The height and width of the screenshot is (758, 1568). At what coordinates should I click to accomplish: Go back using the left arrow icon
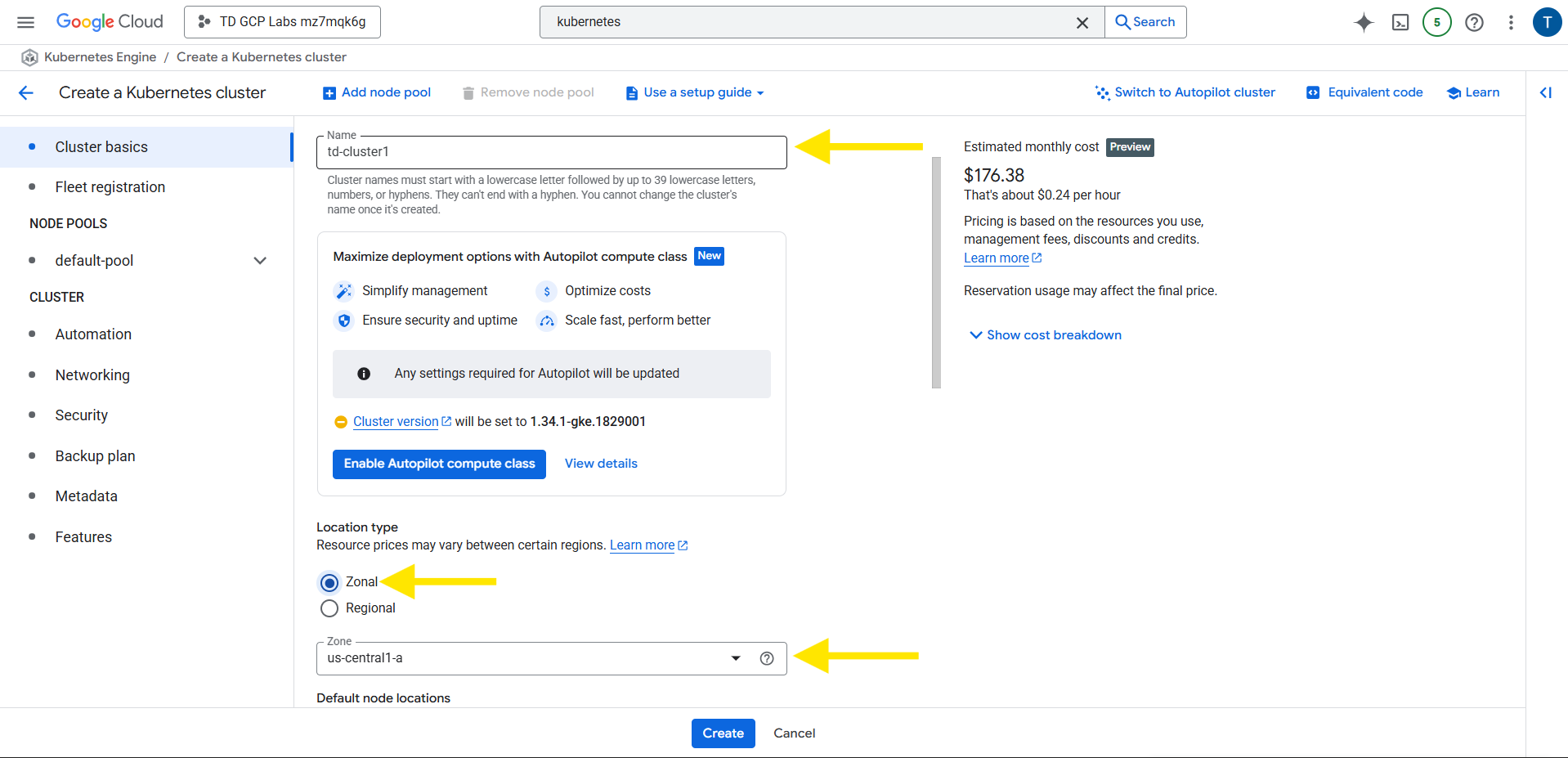tap(26, 92)
